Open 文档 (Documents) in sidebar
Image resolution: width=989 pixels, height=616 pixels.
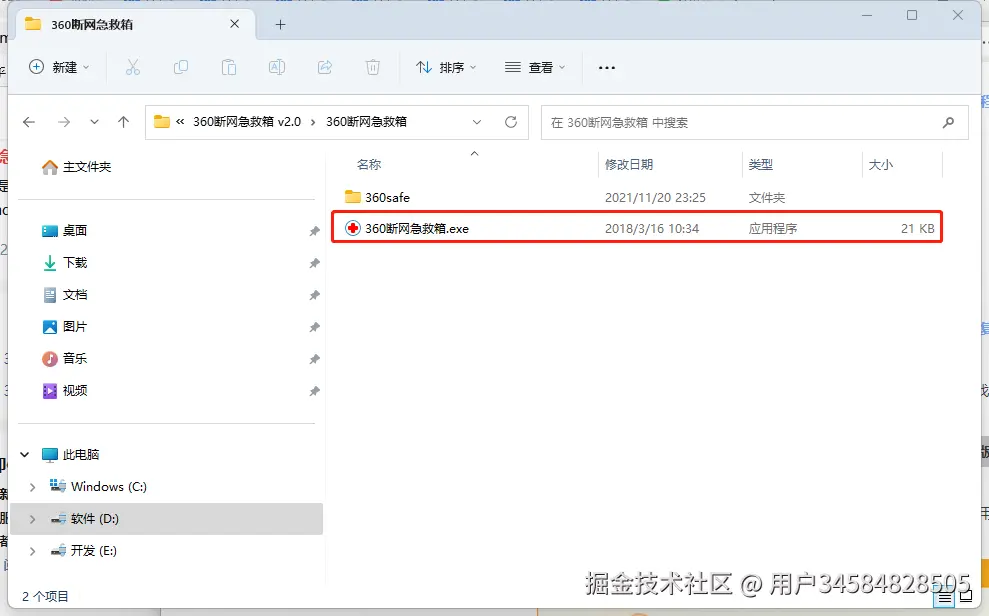point(64,295)
